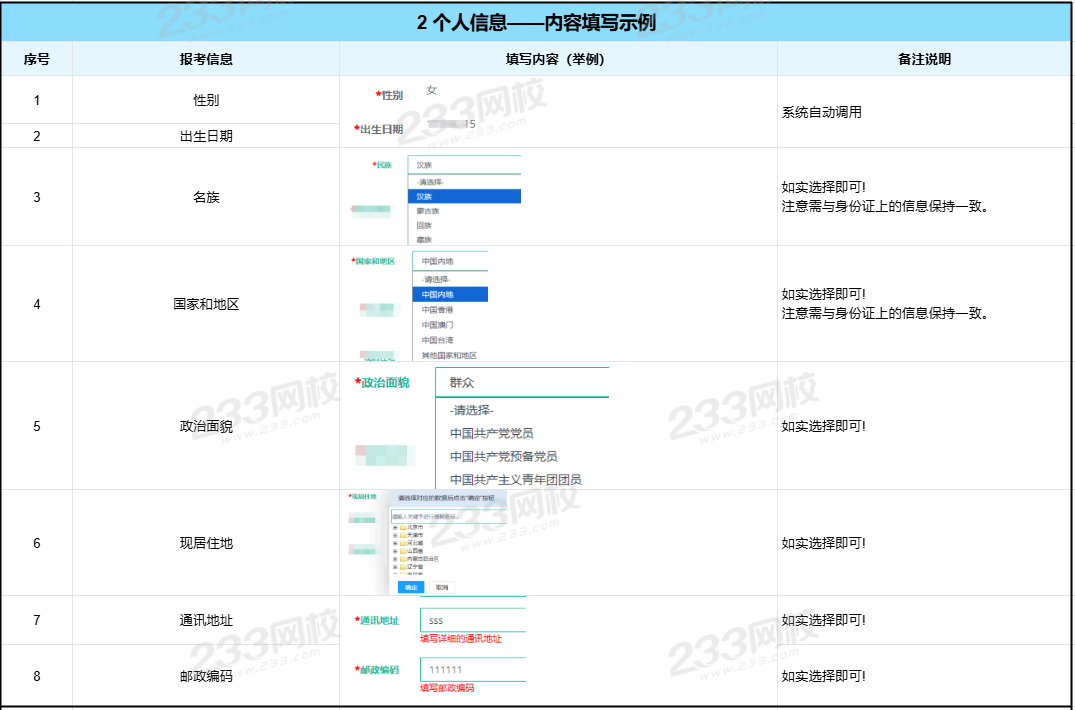Click the 邮政编码 cell in row 8
1075x710 pixels.
tap(206, 676)
